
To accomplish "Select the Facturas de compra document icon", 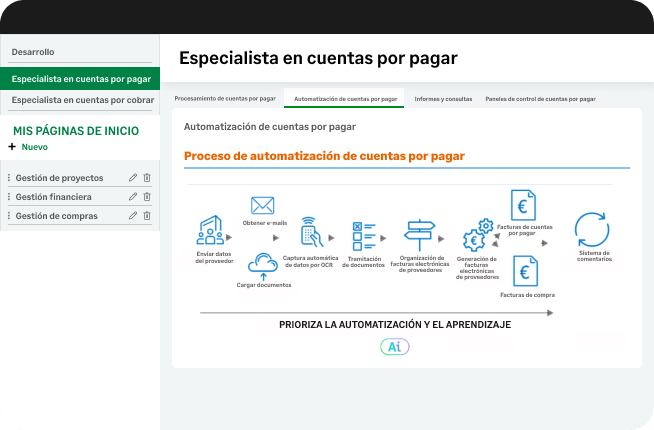I will click(525, 271).
